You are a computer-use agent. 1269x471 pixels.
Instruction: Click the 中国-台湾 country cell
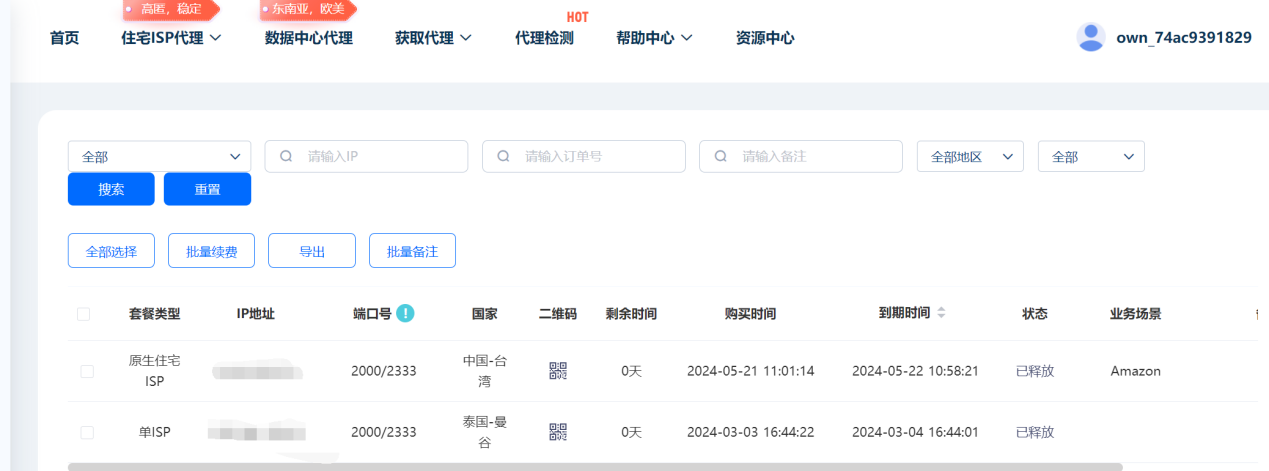485,371
